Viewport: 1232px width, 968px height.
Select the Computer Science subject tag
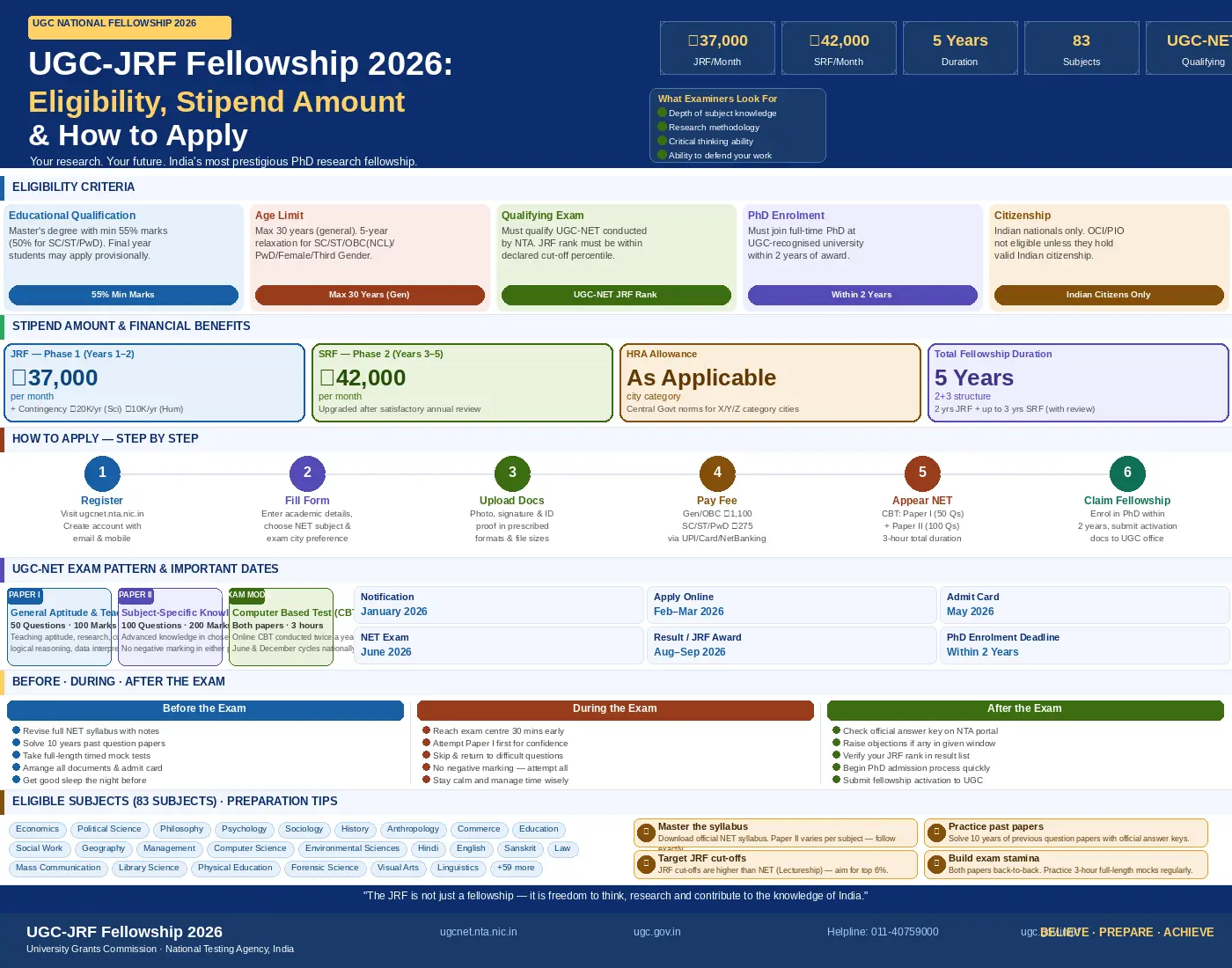coord(250,848)
